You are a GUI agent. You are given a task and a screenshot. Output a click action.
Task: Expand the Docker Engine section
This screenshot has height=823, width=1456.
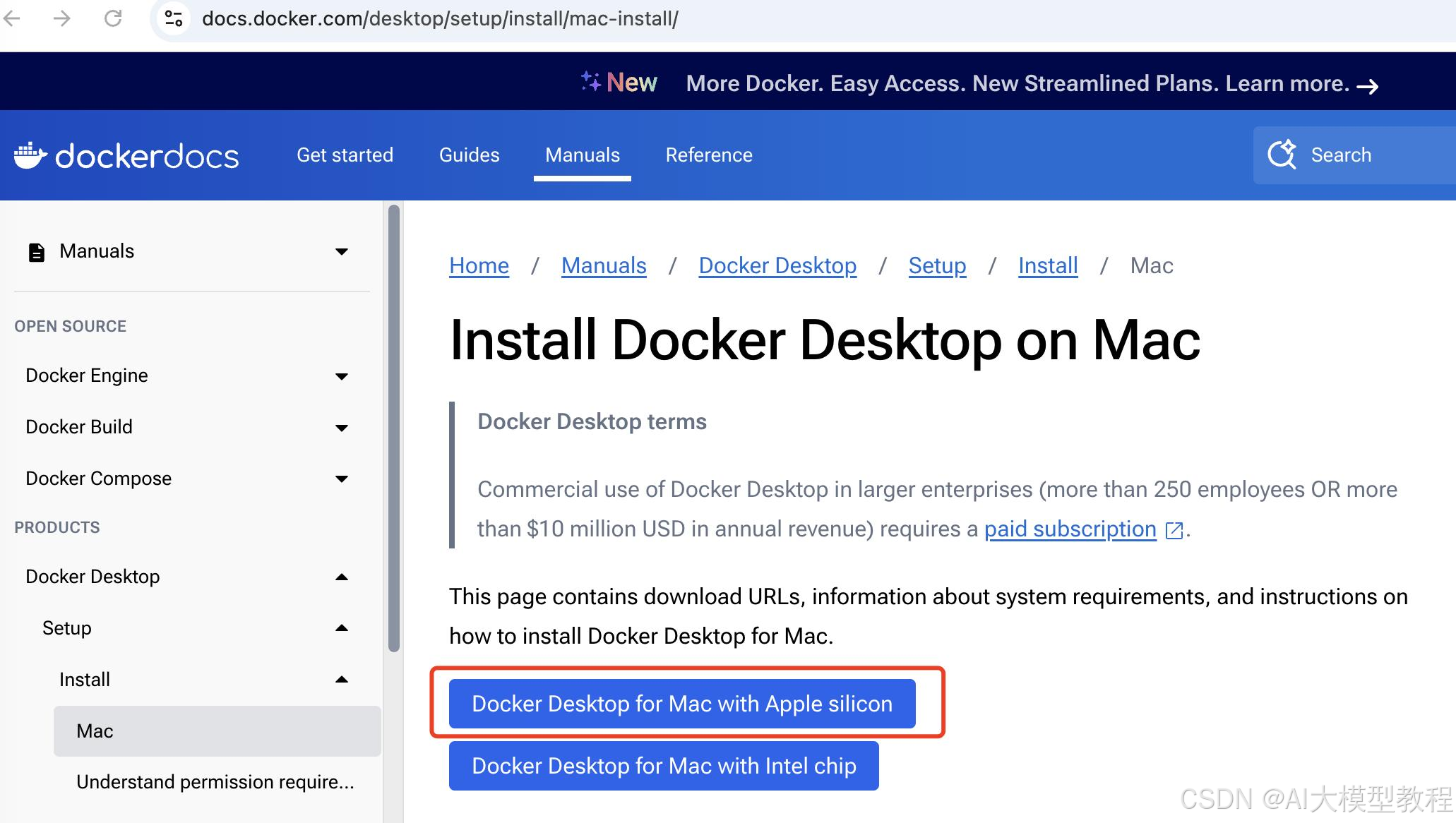click(342, 376)
